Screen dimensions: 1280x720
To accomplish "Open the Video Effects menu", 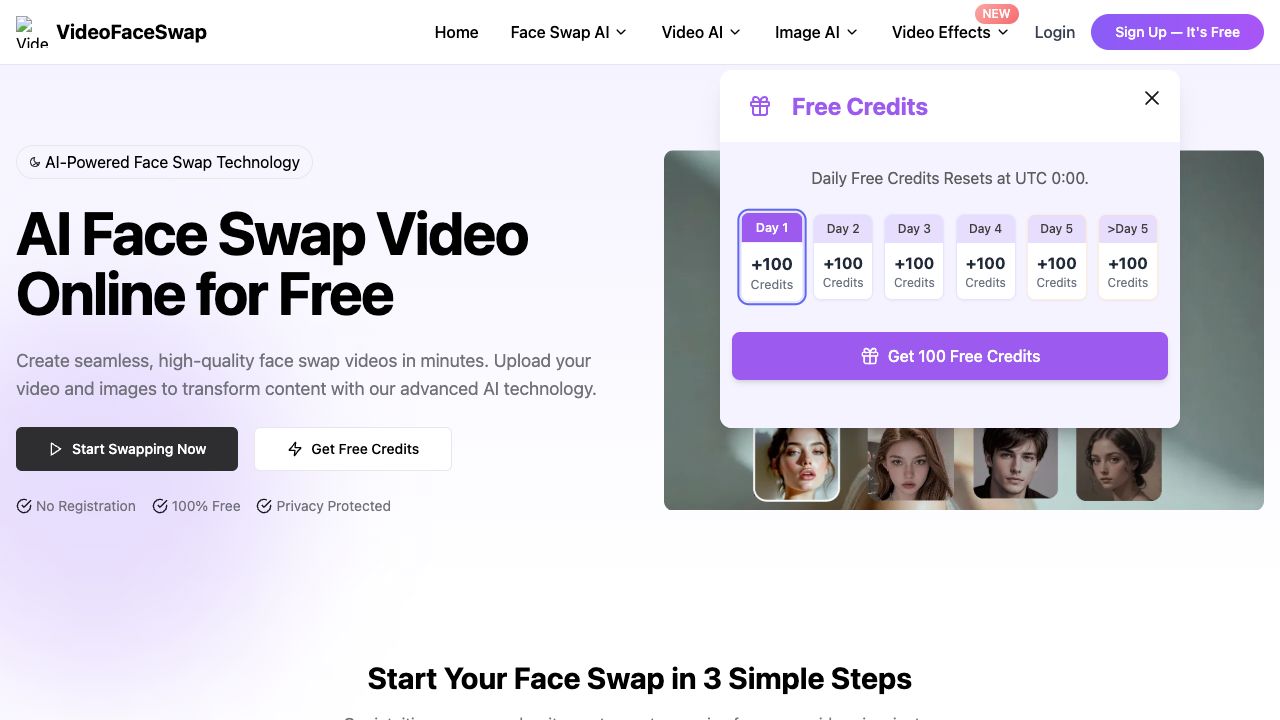I will tap(950, 32).
